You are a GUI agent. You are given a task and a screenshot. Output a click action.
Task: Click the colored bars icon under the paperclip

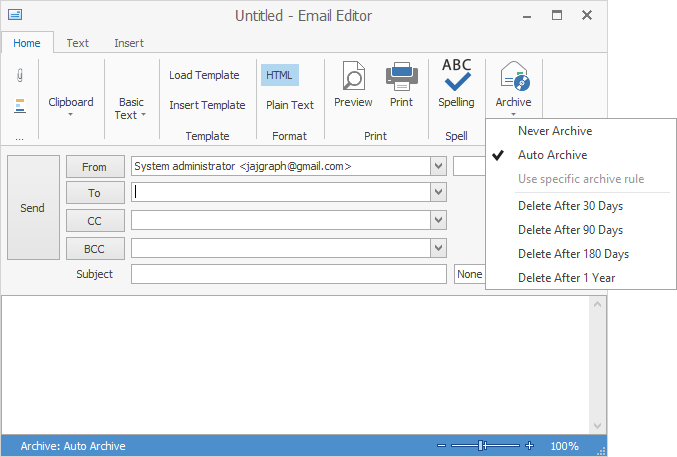[x=20, y=106]
